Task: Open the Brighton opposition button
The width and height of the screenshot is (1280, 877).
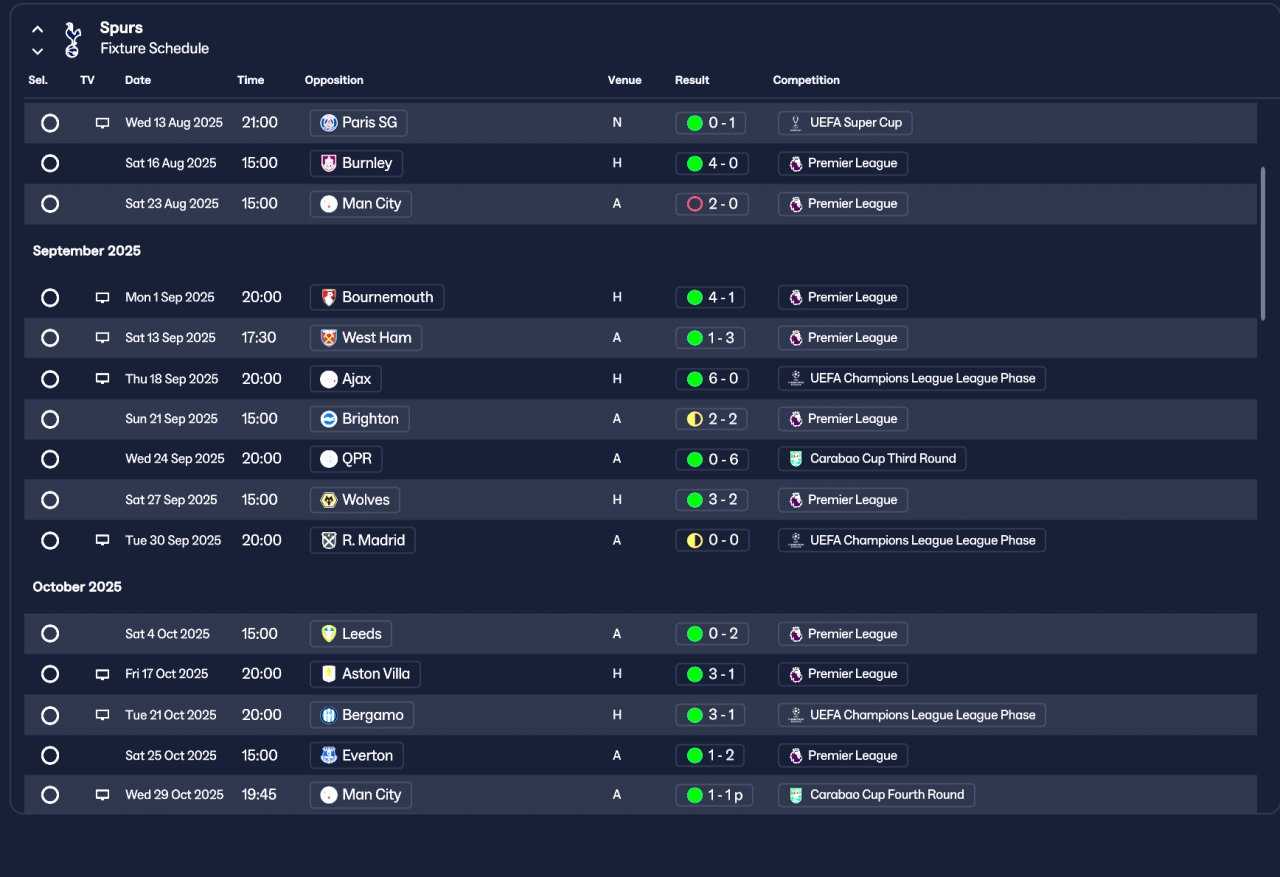Action: [x=360, y=419]
